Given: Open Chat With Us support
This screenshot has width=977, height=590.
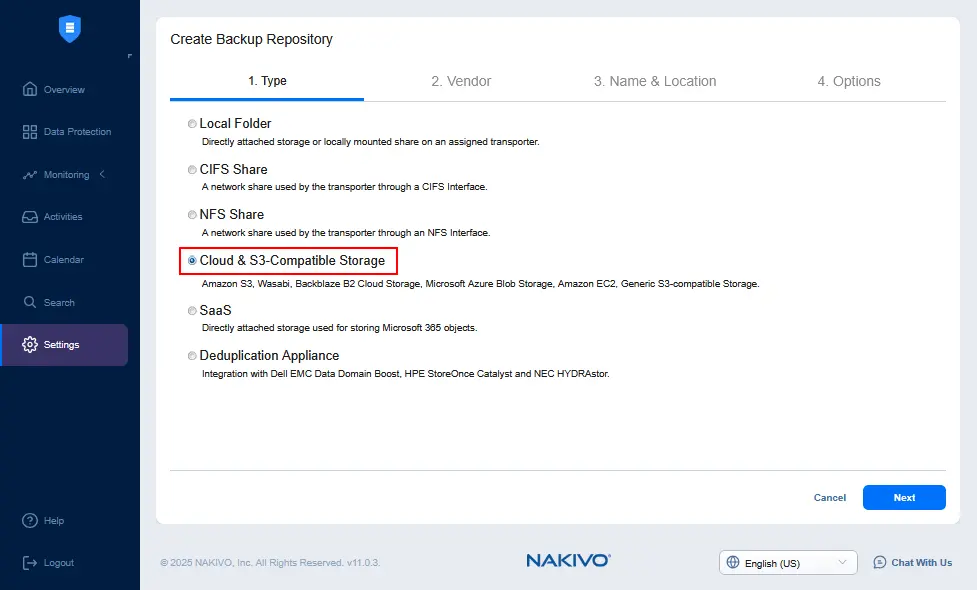Looking at the screenshot, I should point(912,562).
